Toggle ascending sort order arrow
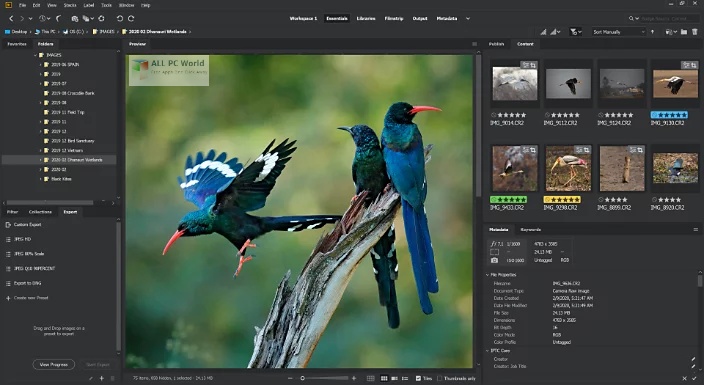Image resolution: width=704 pixels, height=385 pixels. pyautogui.click(x=652, y=32)
